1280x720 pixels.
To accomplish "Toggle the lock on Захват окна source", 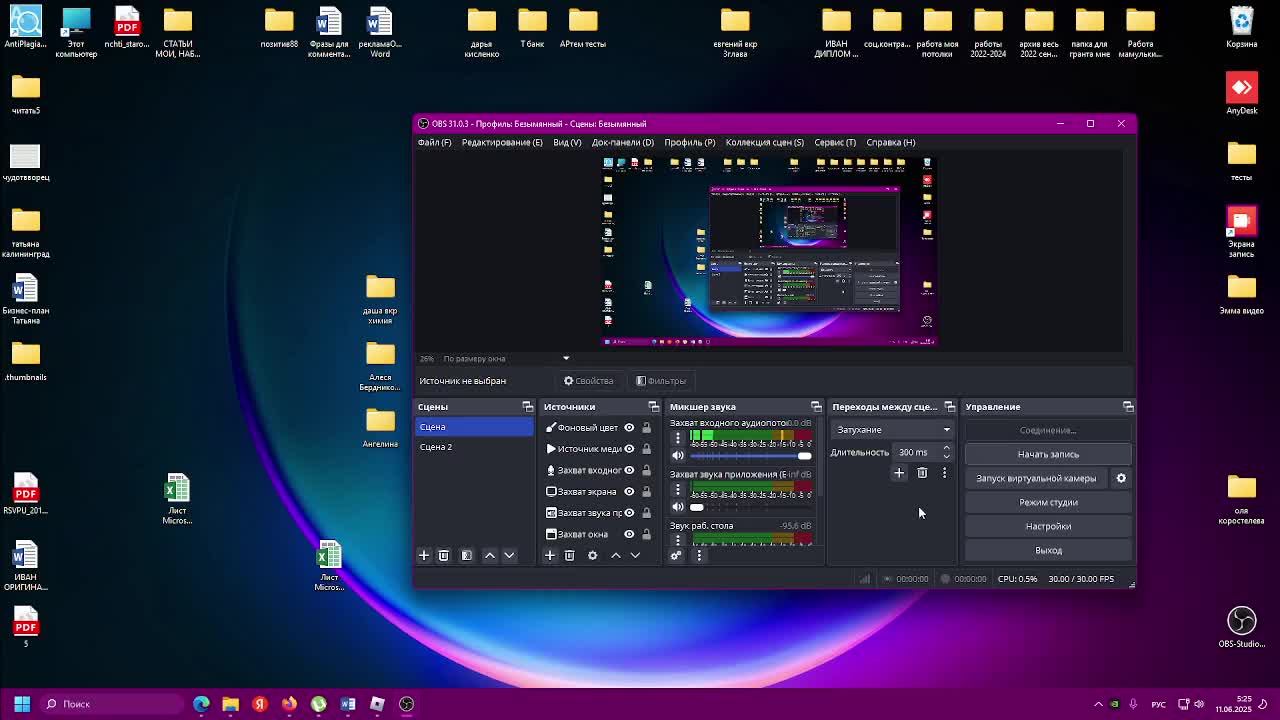I will coord(646,534).
